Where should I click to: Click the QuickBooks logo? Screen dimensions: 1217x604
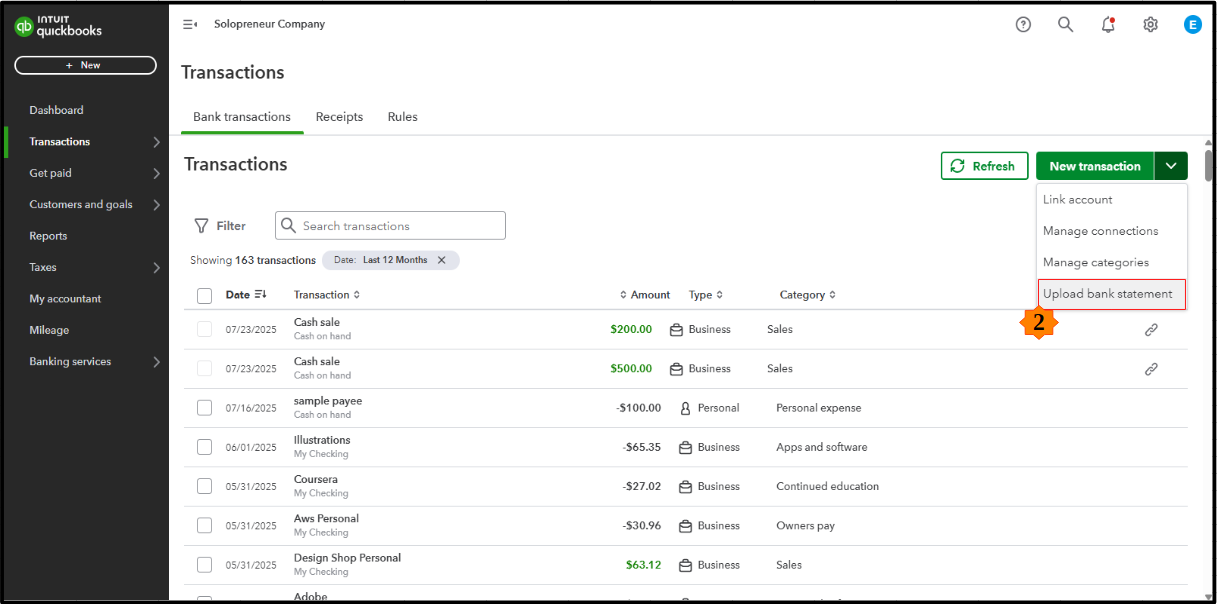58,26
